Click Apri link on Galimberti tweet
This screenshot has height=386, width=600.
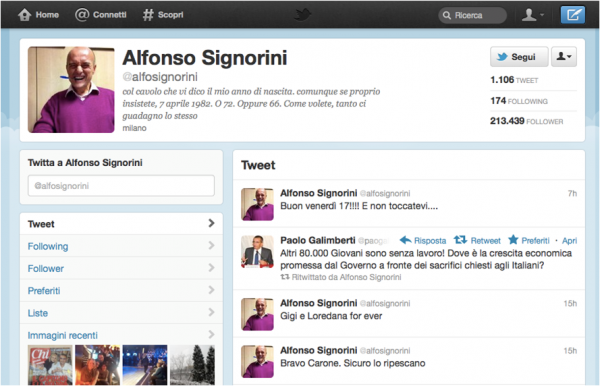569,241
